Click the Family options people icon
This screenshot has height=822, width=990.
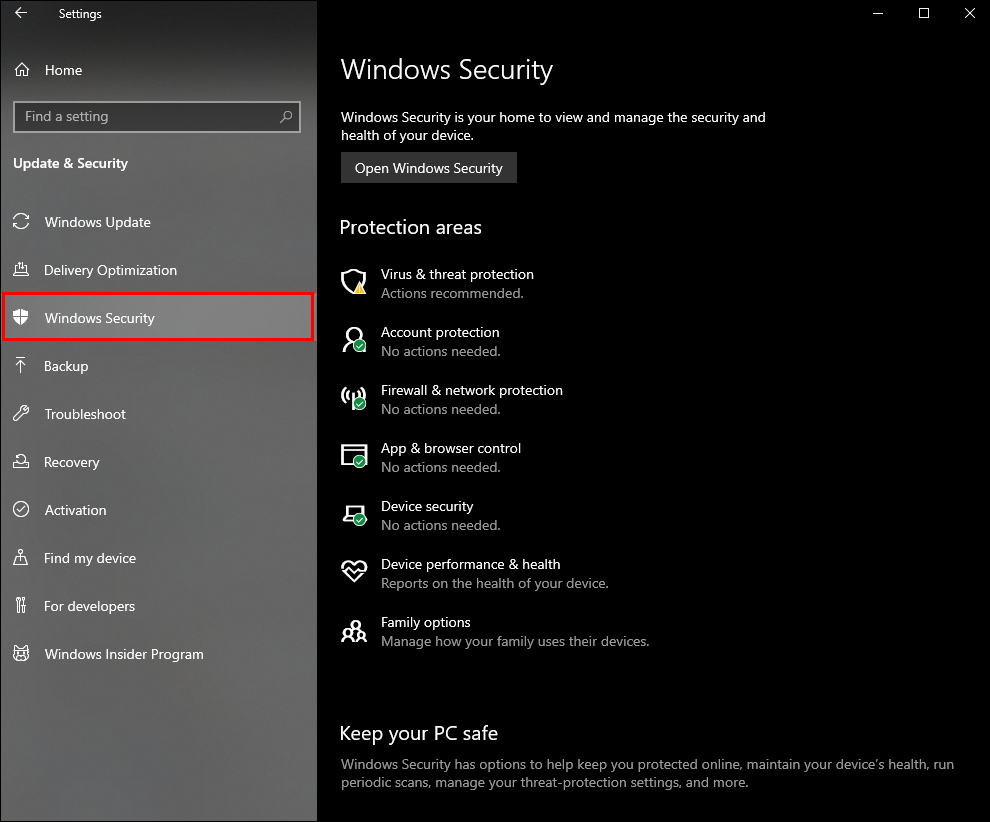coord(354,630)
